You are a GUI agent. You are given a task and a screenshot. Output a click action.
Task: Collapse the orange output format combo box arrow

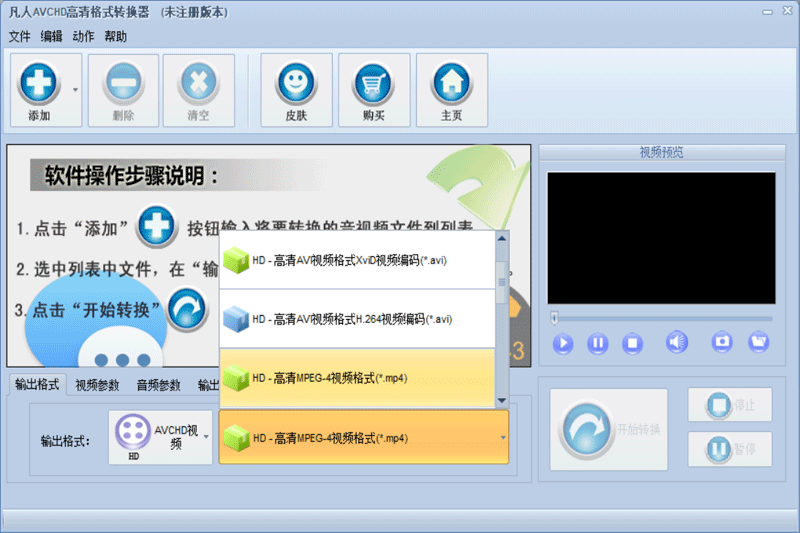[x=503, y=438]
